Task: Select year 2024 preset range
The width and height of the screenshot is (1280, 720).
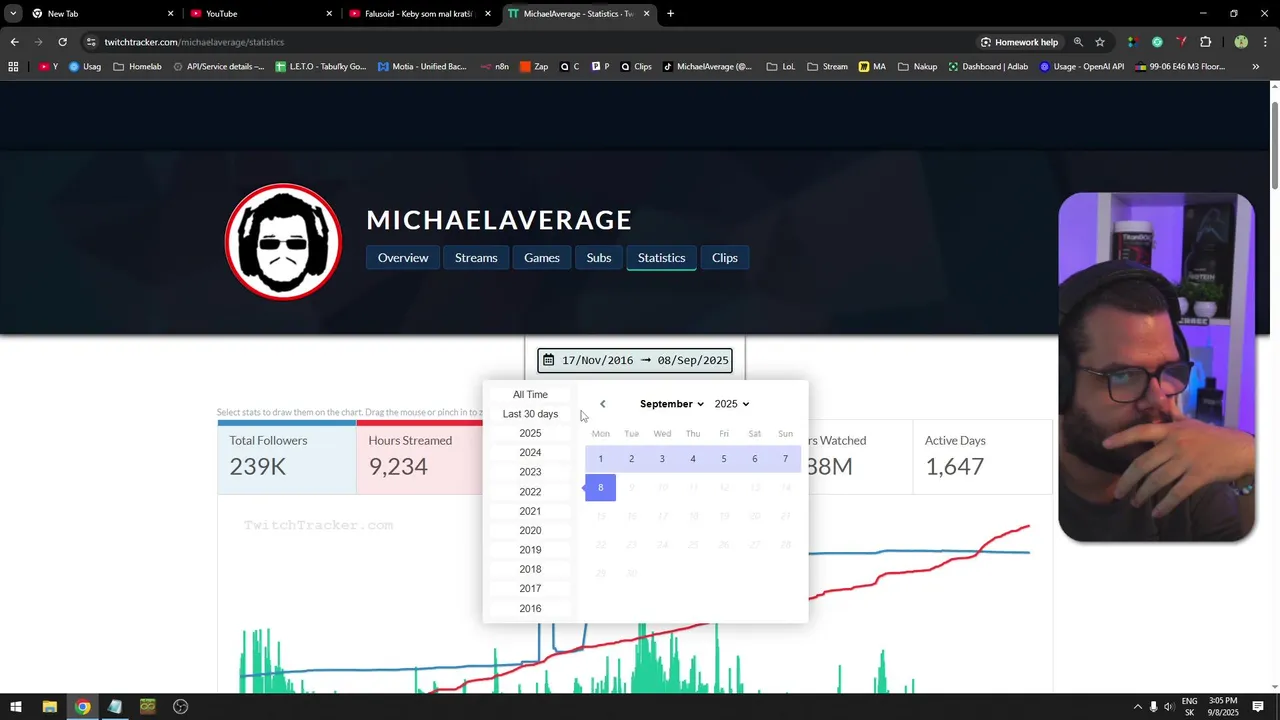Action: [x=530, y=453]
